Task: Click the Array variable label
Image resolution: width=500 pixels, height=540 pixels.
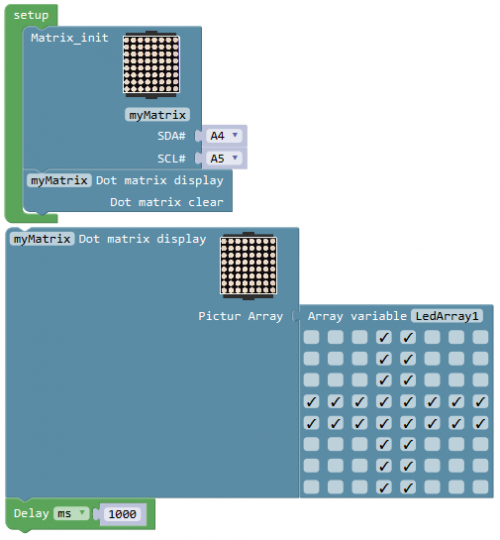Action: (x=357, y=316)
